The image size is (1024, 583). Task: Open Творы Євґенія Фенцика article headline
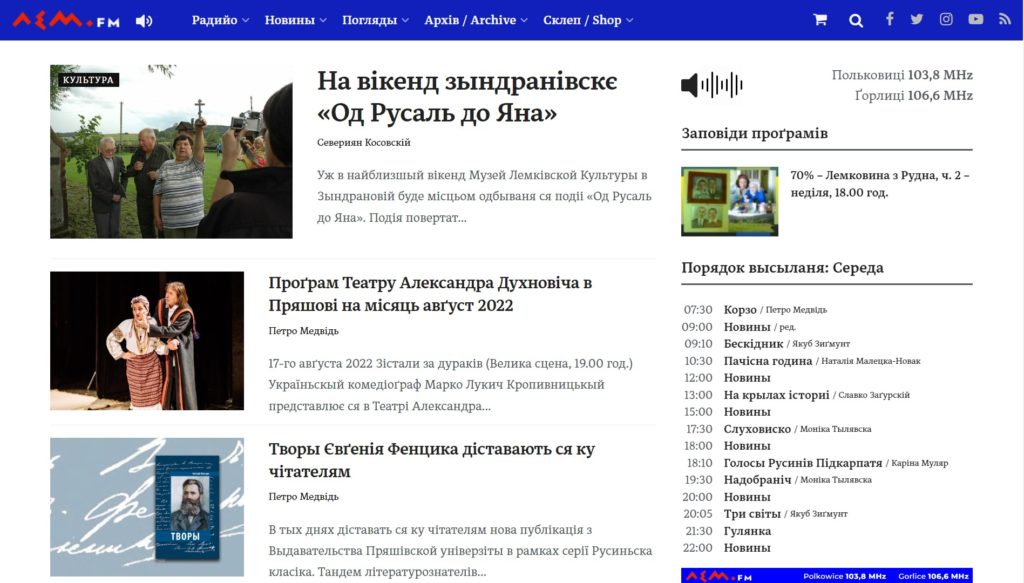click(x=431, y=460)
